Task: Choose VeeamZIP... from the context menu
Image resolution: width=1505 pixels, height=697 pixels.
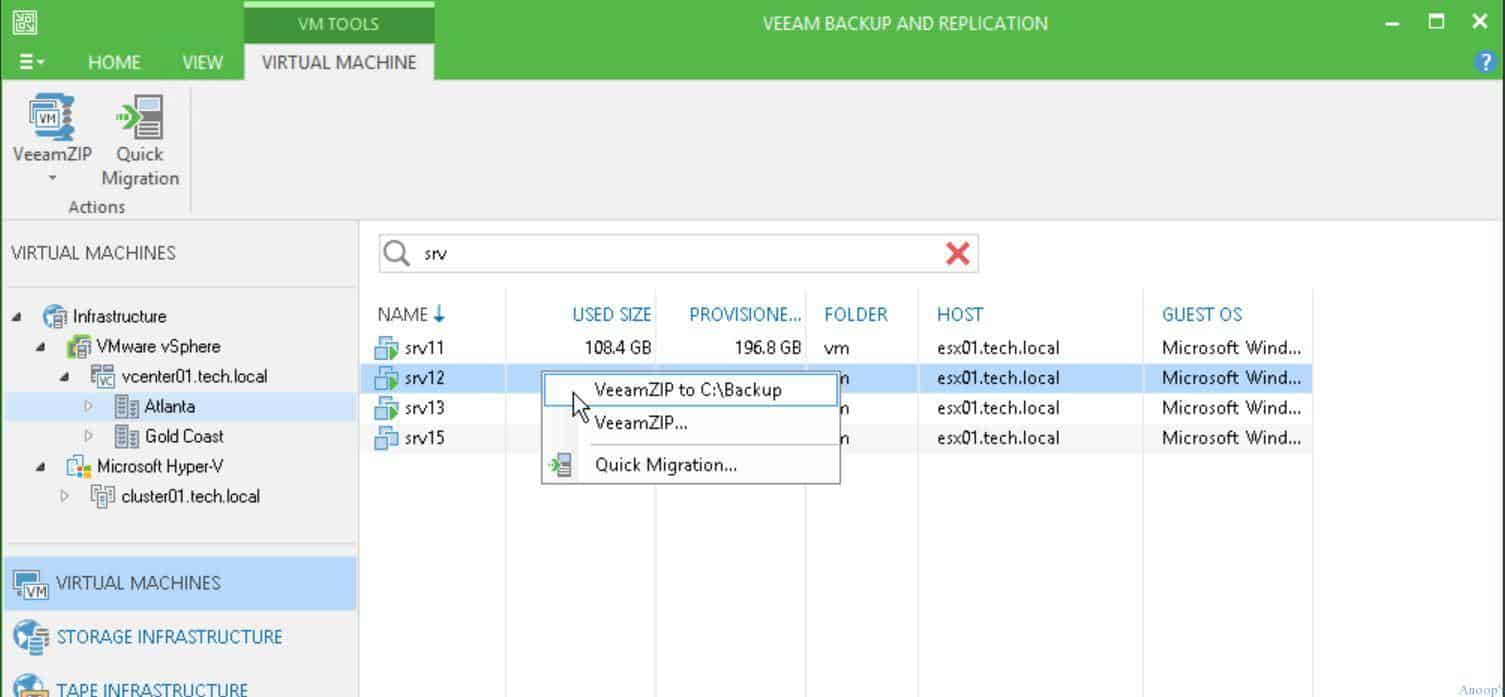Action: pos(690,423)
